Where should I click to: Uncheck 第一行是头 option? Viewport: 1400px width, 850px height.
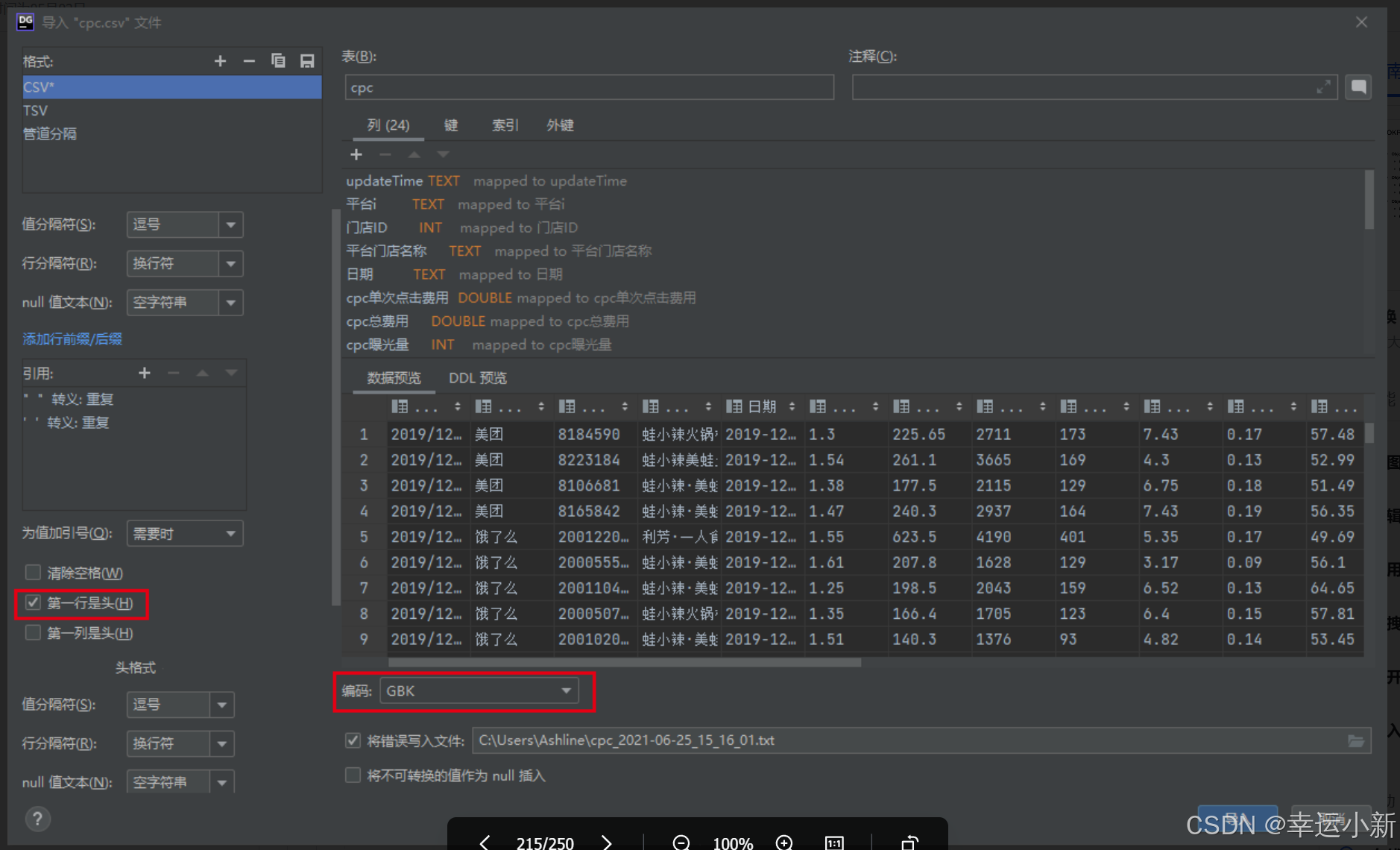pyautogui.click(x=33, y=602)
